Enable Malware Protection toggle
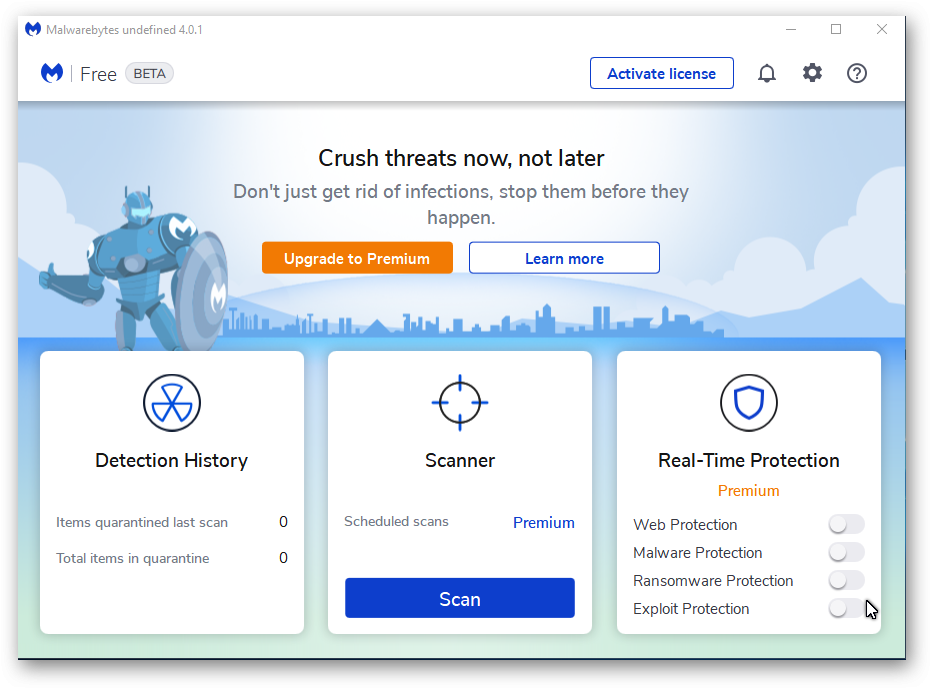The width and height of the screenshot is (930, 688). 846,552
